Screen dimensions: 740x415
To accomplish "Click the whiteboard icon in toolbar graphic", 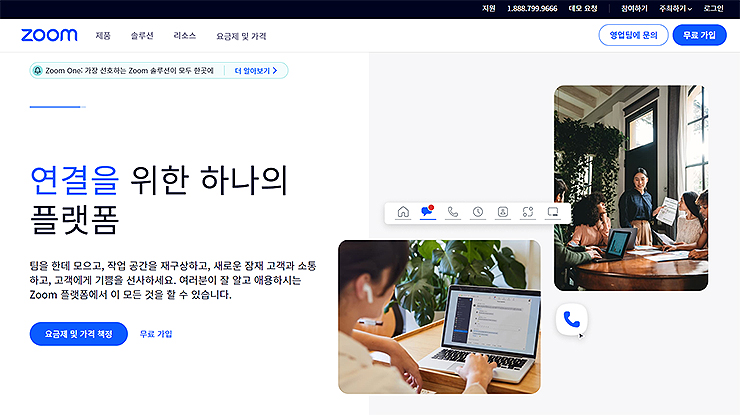I will (x=553, y=212).
